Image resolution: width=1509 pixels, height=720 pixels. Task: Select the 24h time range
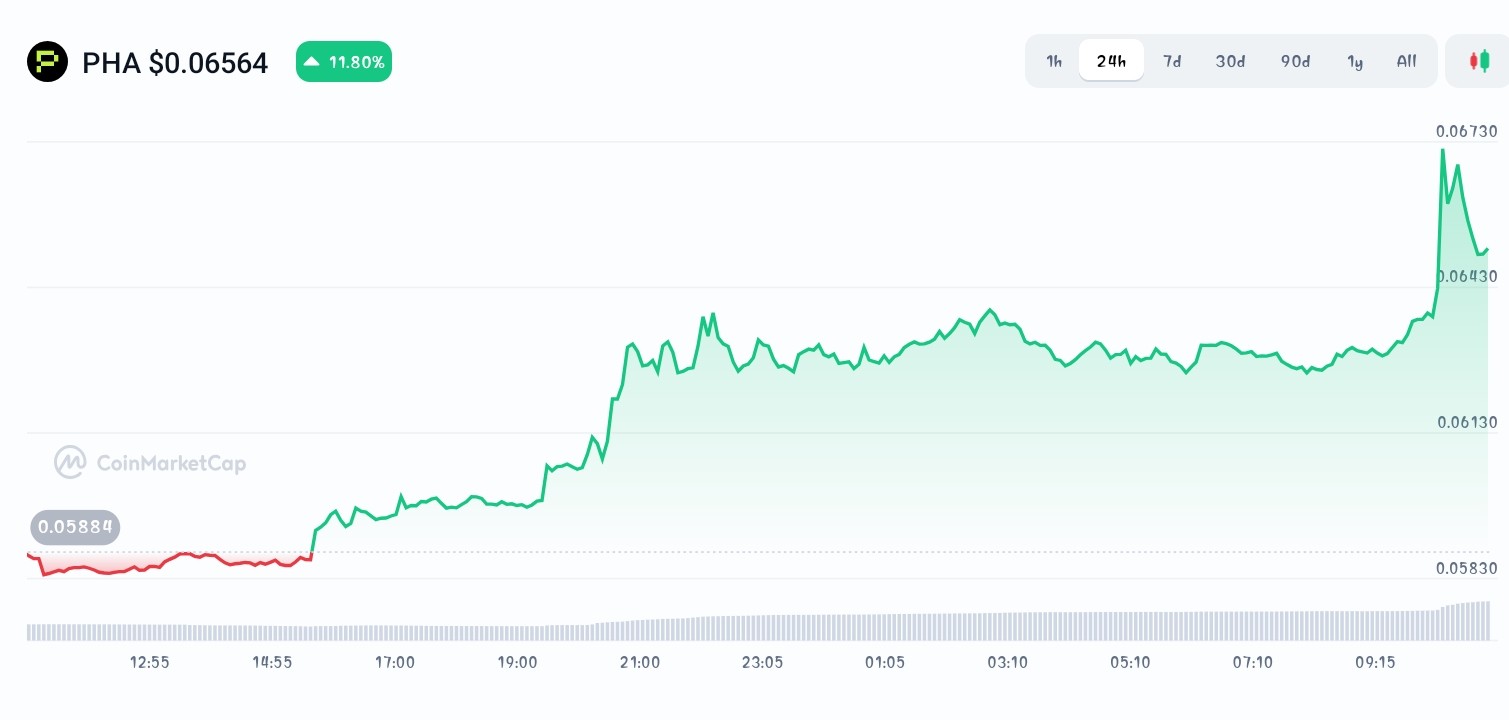tap(1111, 61)
